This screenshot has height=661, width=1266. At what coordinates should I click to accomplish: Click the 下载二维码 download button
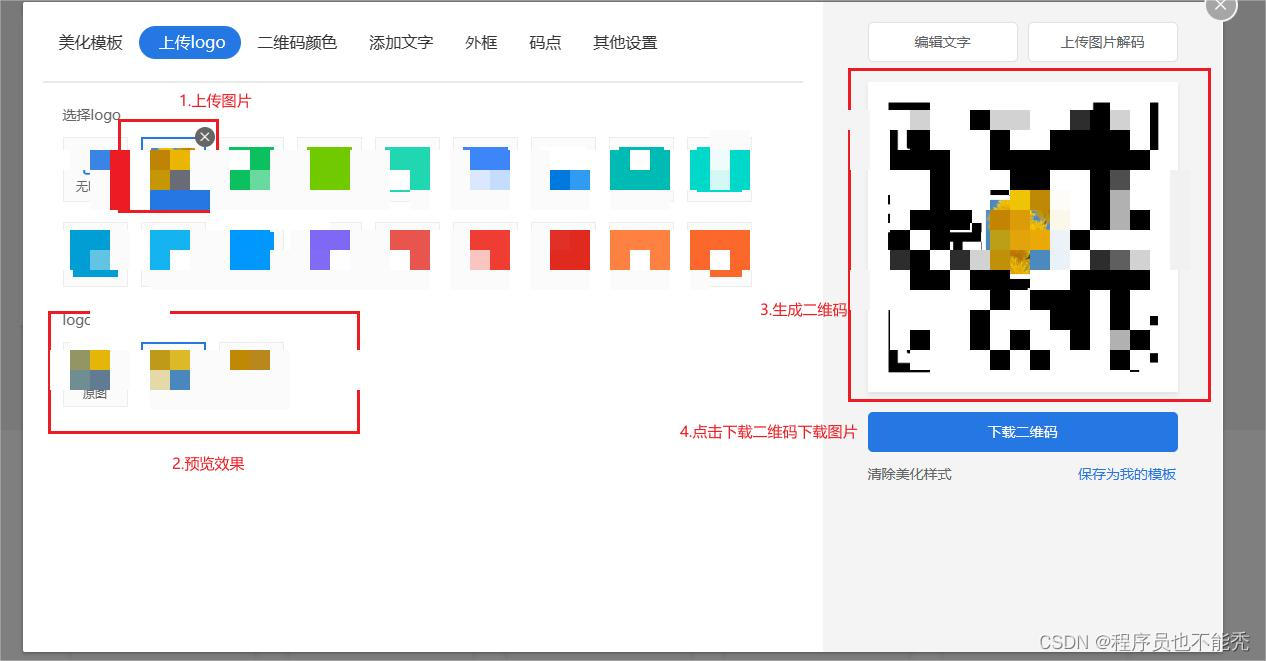tap(1022, 431)
